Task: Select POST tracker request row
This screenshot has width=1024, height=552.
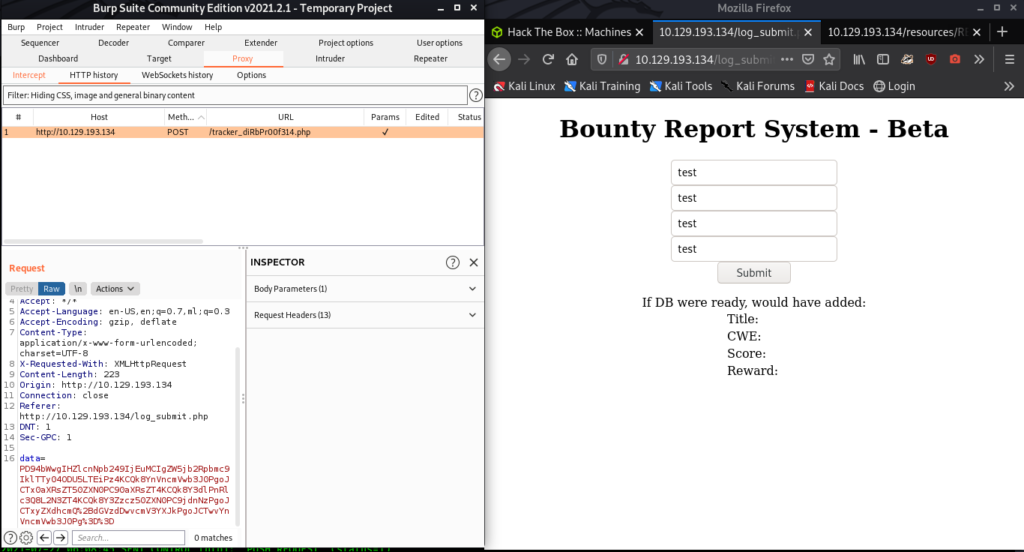Action: point(243,132)
